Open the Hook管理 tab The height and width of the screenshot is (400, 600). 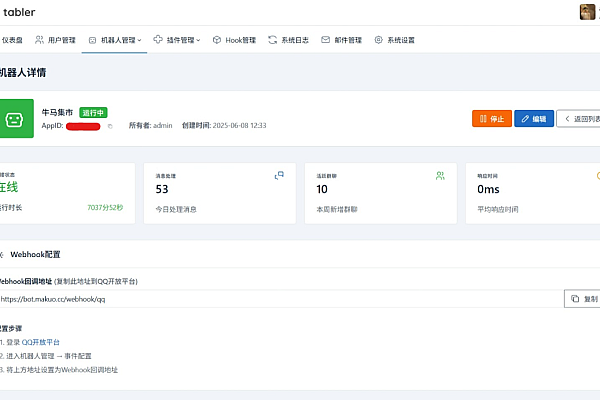pos(234,40)
